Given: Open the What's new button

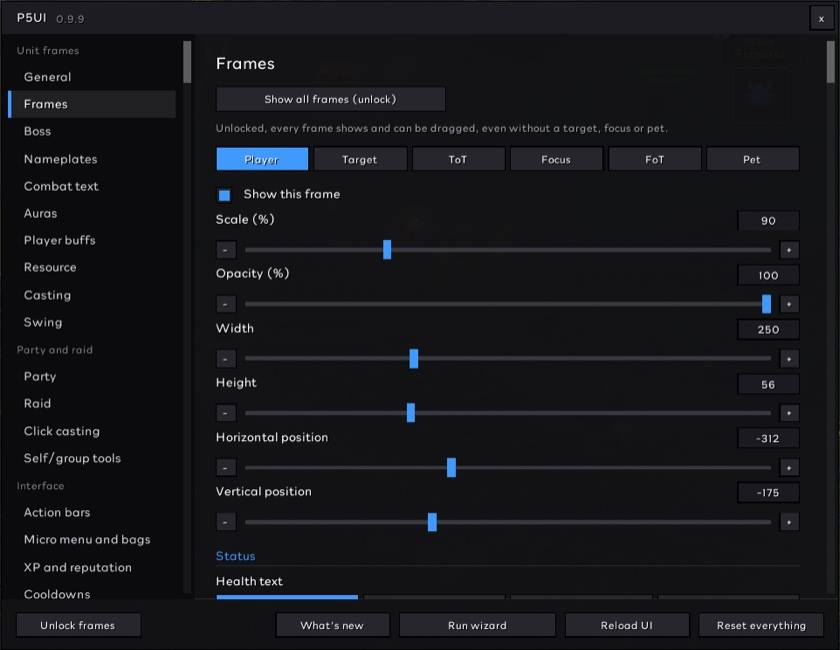Looking at the screenshot, I should [332, 625].
